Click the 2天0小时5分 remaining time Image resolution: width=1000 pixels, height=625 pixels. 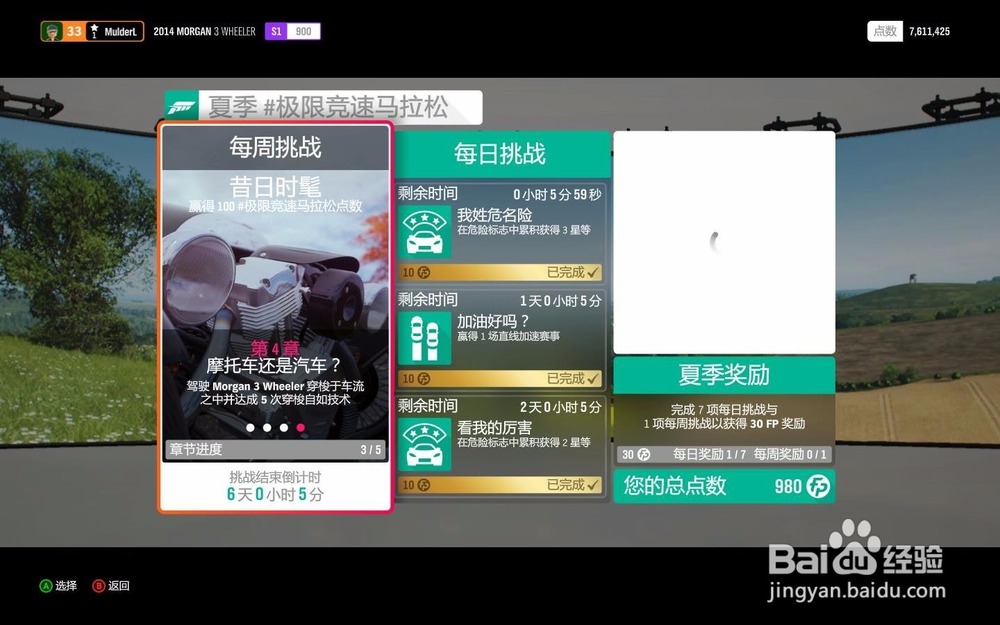[561, 407]
